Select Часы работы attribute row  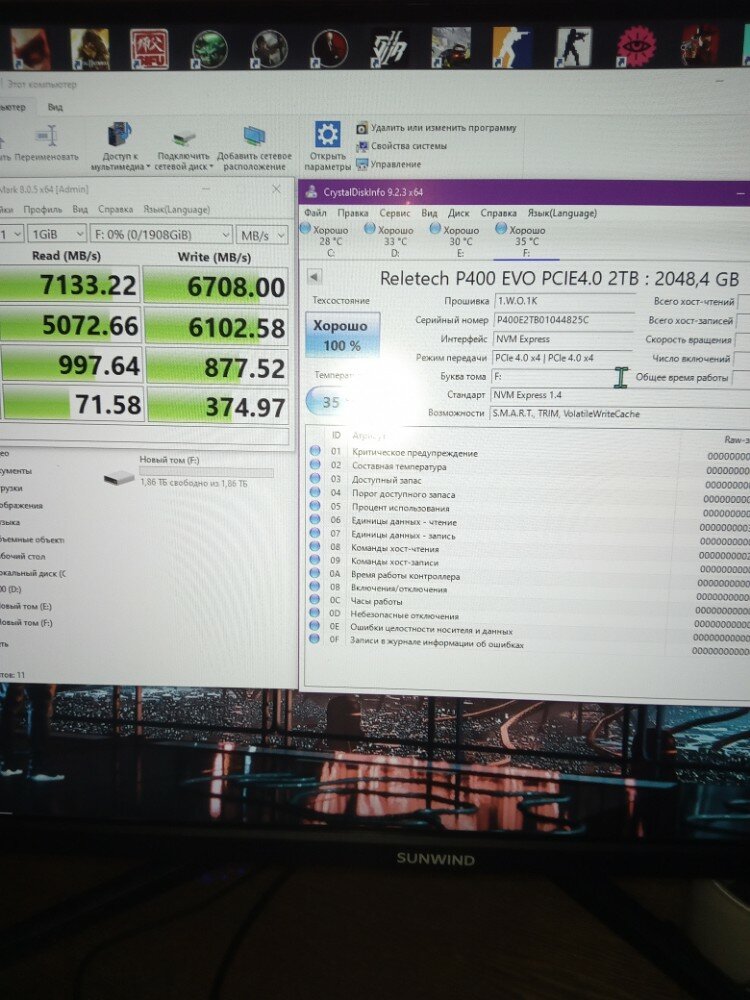point(529,602)
